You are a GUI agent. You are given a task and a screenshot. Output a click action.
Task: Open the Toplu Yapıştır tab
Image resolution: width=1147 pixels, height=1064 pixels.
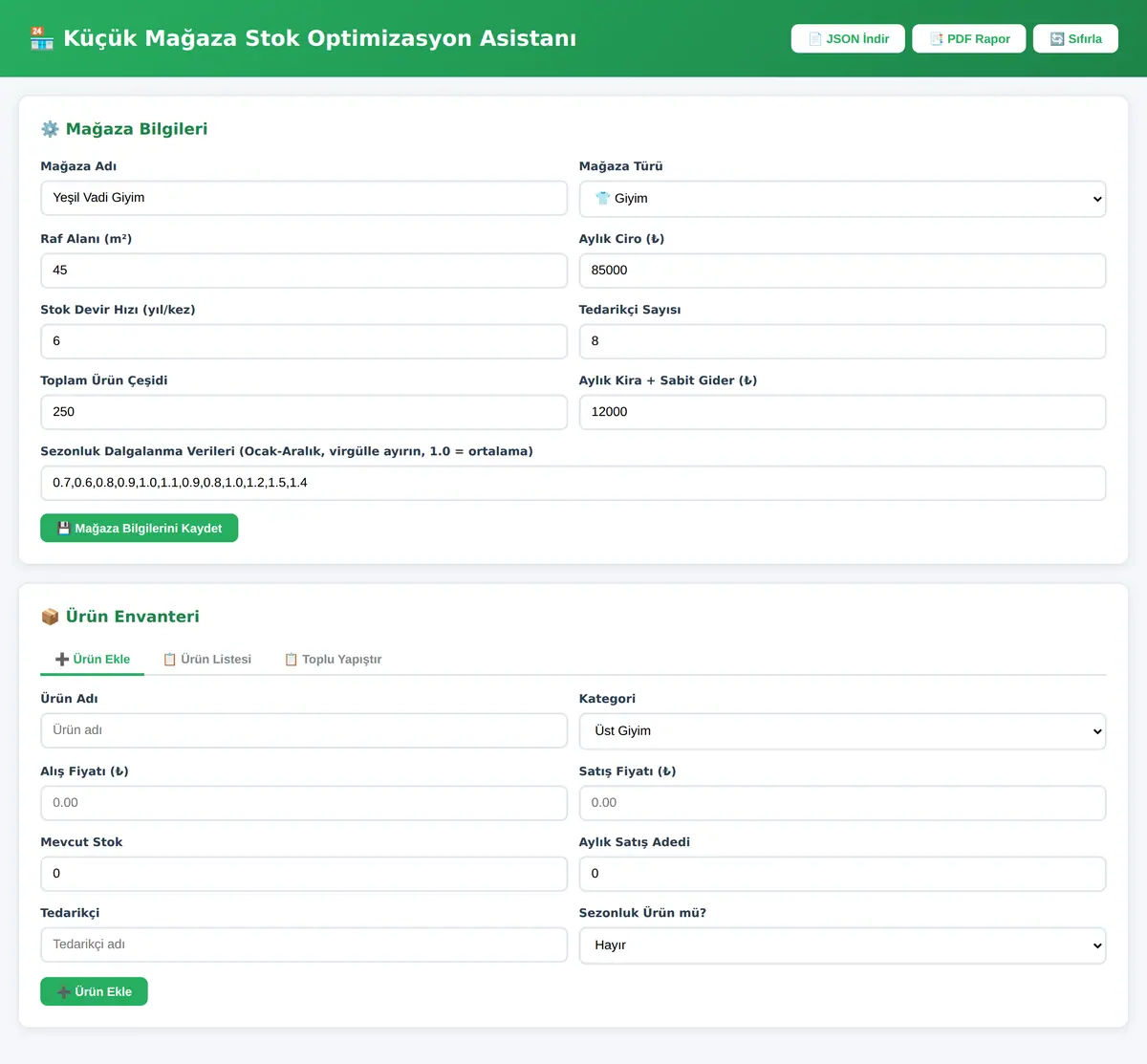333,659
